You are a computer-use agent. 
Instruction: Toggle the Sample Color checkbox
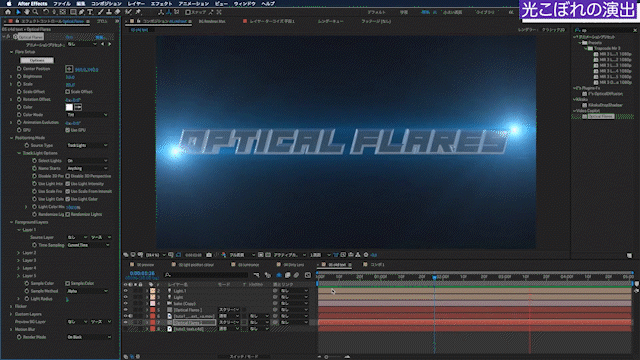(x=68, y=283)
